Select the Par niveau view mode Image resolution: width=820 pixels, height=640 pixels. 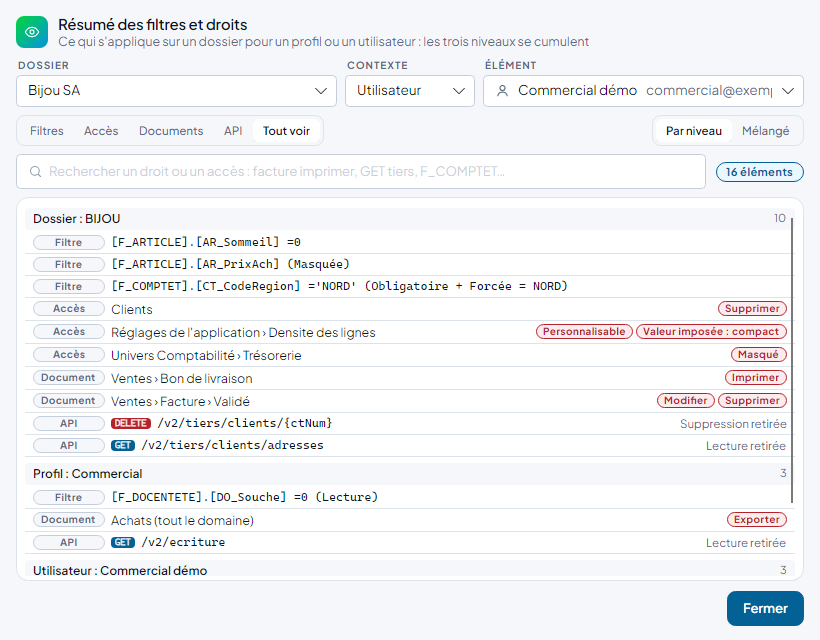[x=693, y=131]
